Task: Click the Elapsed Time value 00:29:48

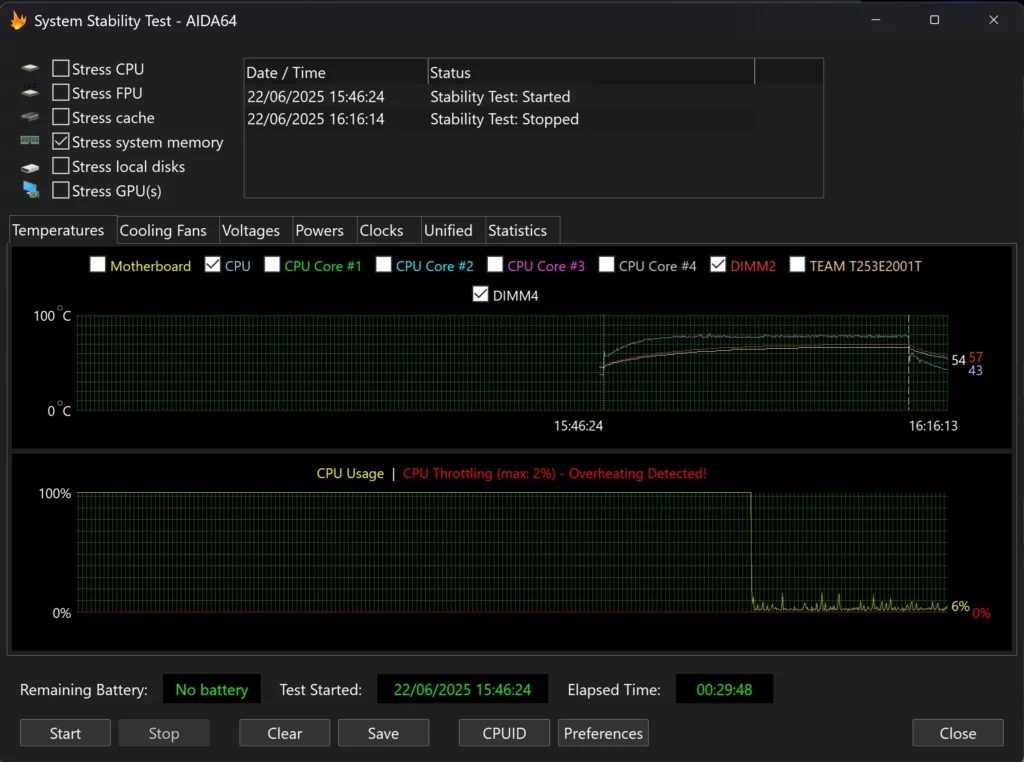Action: pyautogui.click(x=724, y=690)
